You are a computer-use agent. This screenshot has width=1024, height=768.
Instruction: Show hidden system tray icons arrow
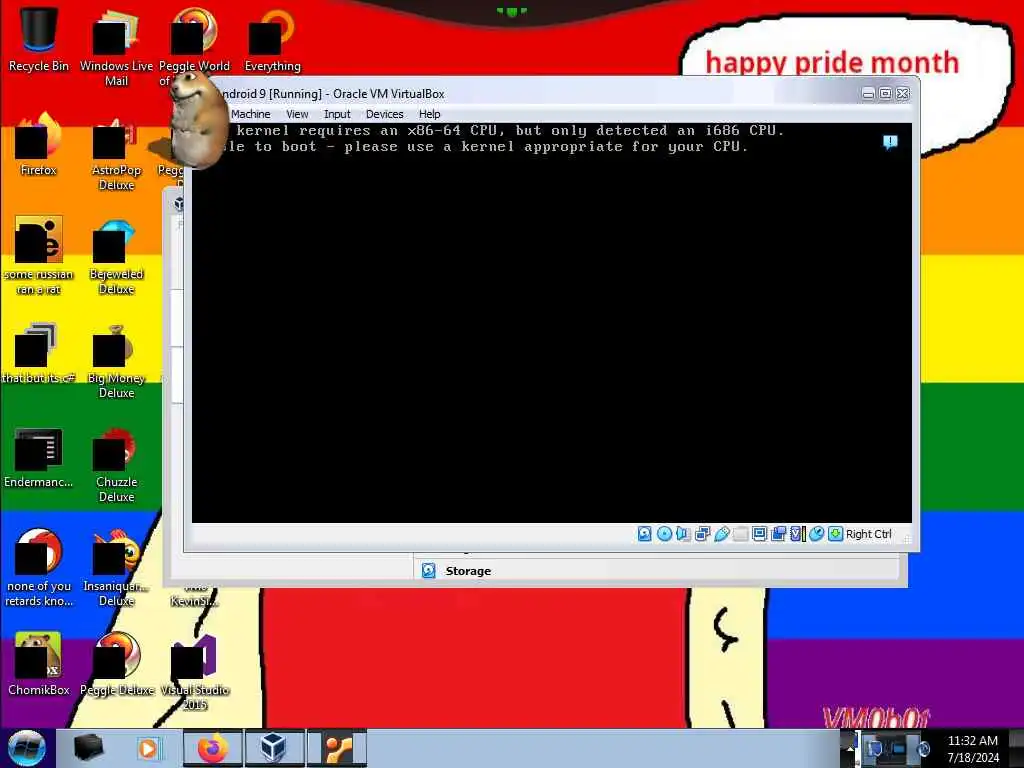850,748
